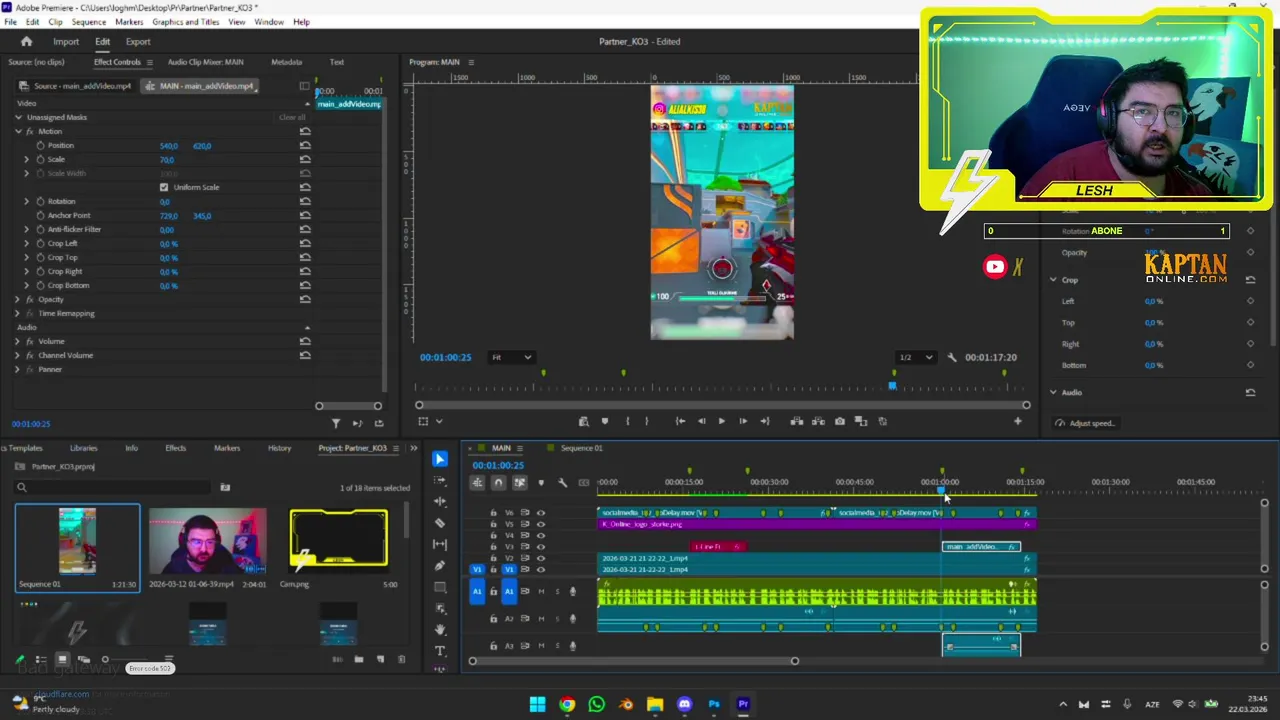This screenshot has height=720, width=1280.
Task: Open Program Monitor settings wrench
Action: 952,357
